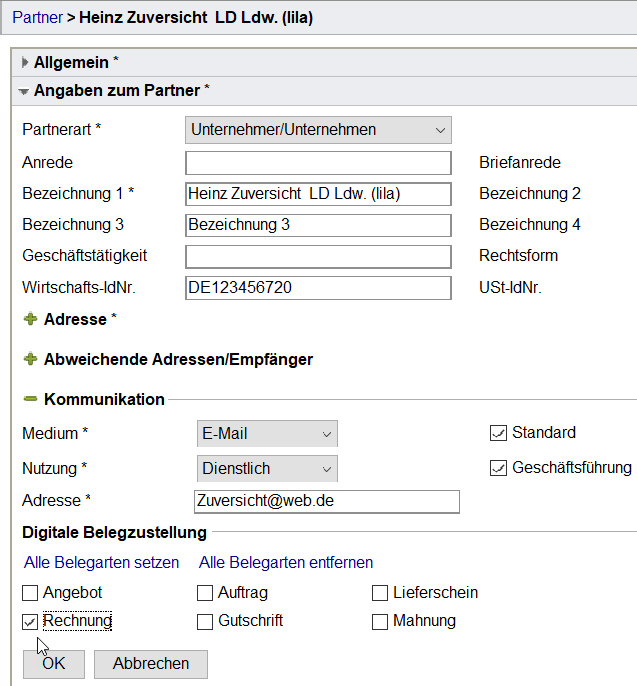Open the Partnerart dropdown
Viewport: 637px width, 686px height.
tap(318, 130)
